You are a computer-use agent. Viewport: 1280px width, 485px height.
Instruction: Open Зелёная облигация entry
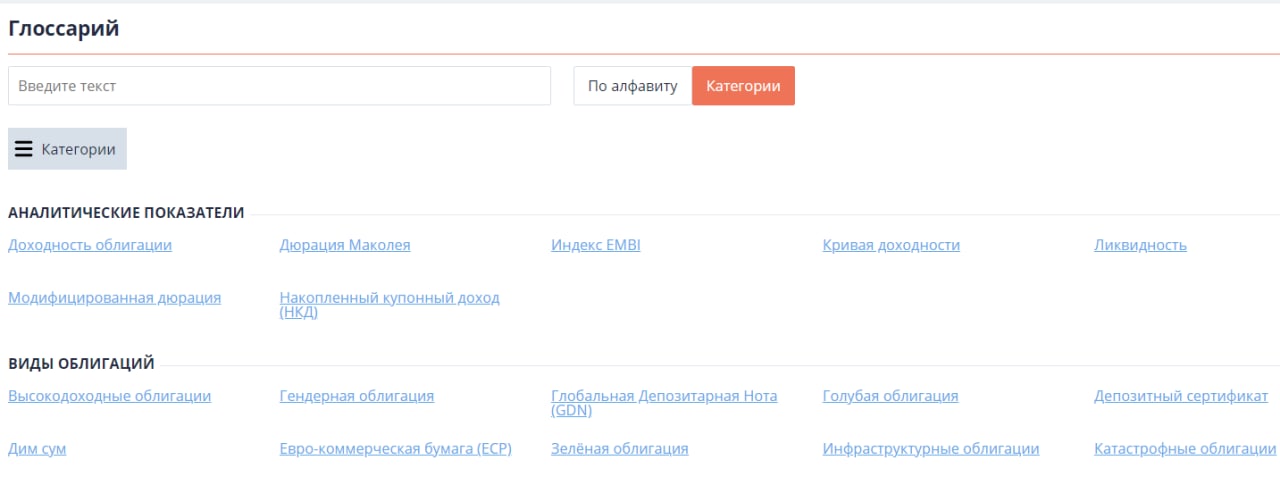620,449
